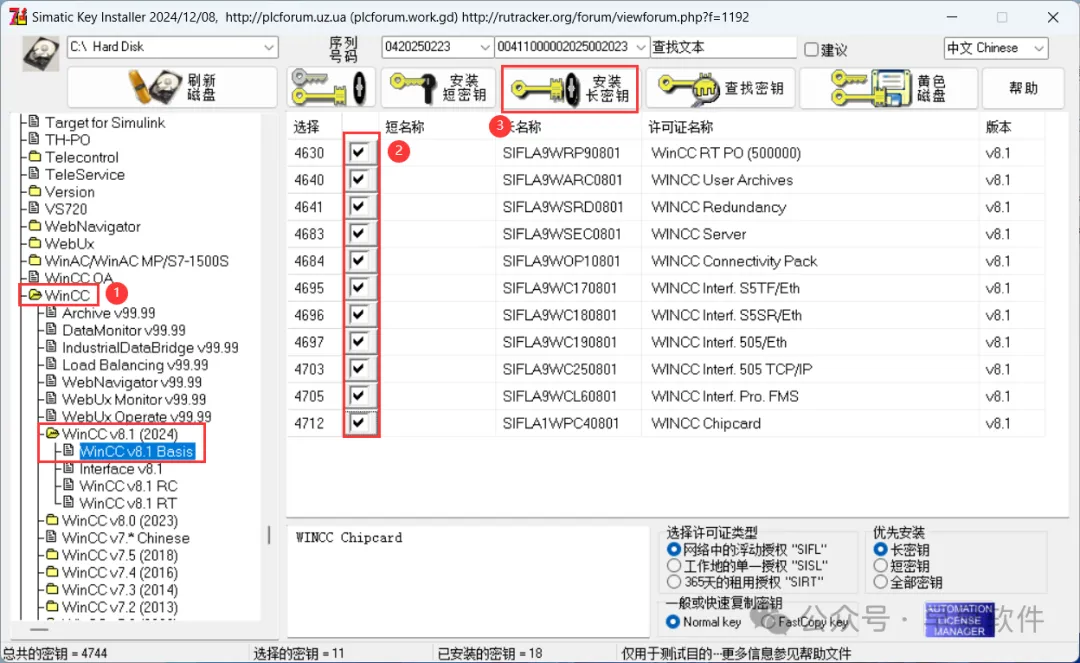The image size is (1080, 663).
Task: Select the FastCopy key radio button
Action: pyautogui.click(x=769, y=622)
